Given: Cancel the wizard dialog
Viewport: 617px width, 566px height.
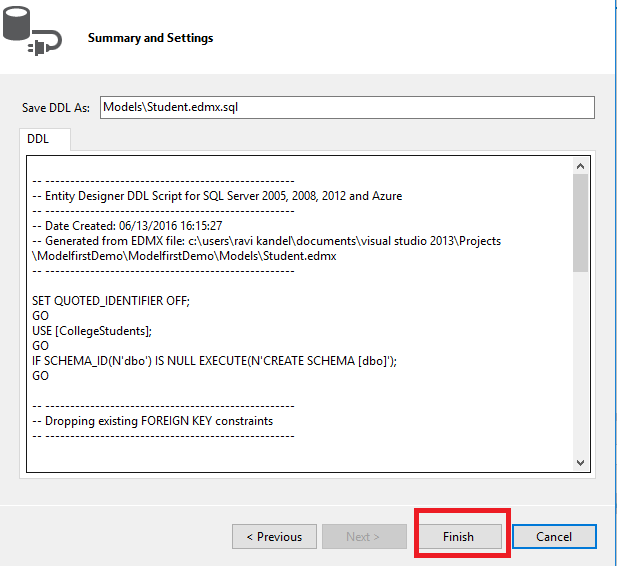Looking at the screenshot, I should [554, 537].
